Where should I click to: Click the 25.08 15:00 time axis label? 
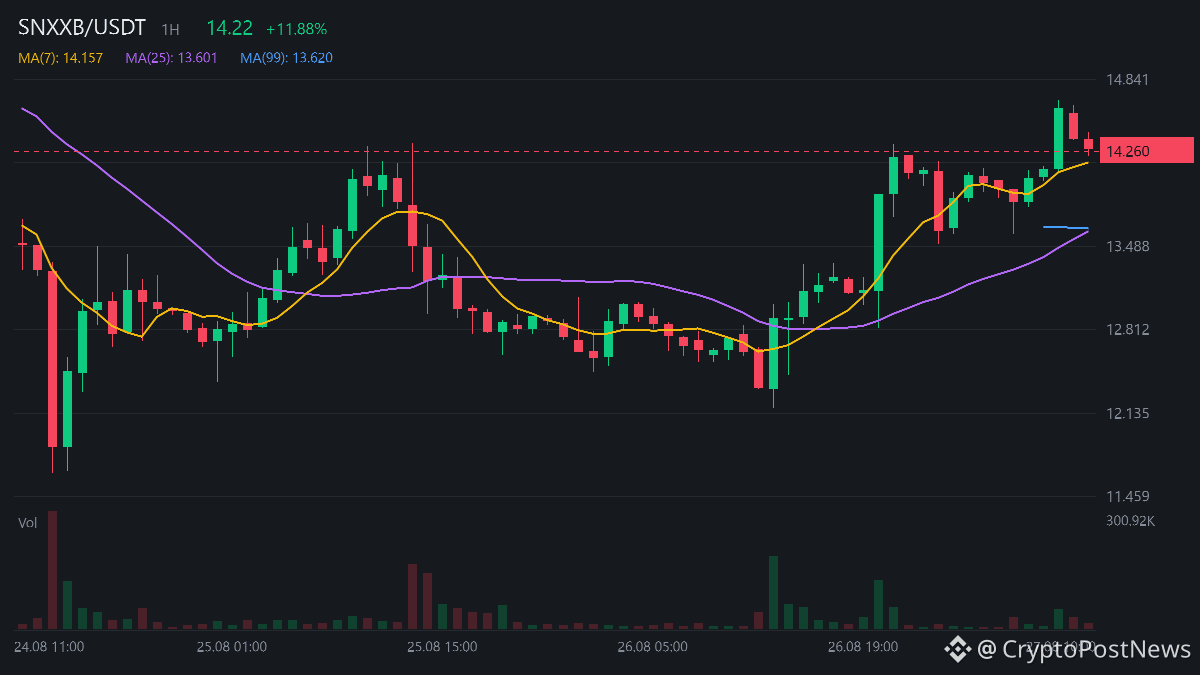pos(442,647)
